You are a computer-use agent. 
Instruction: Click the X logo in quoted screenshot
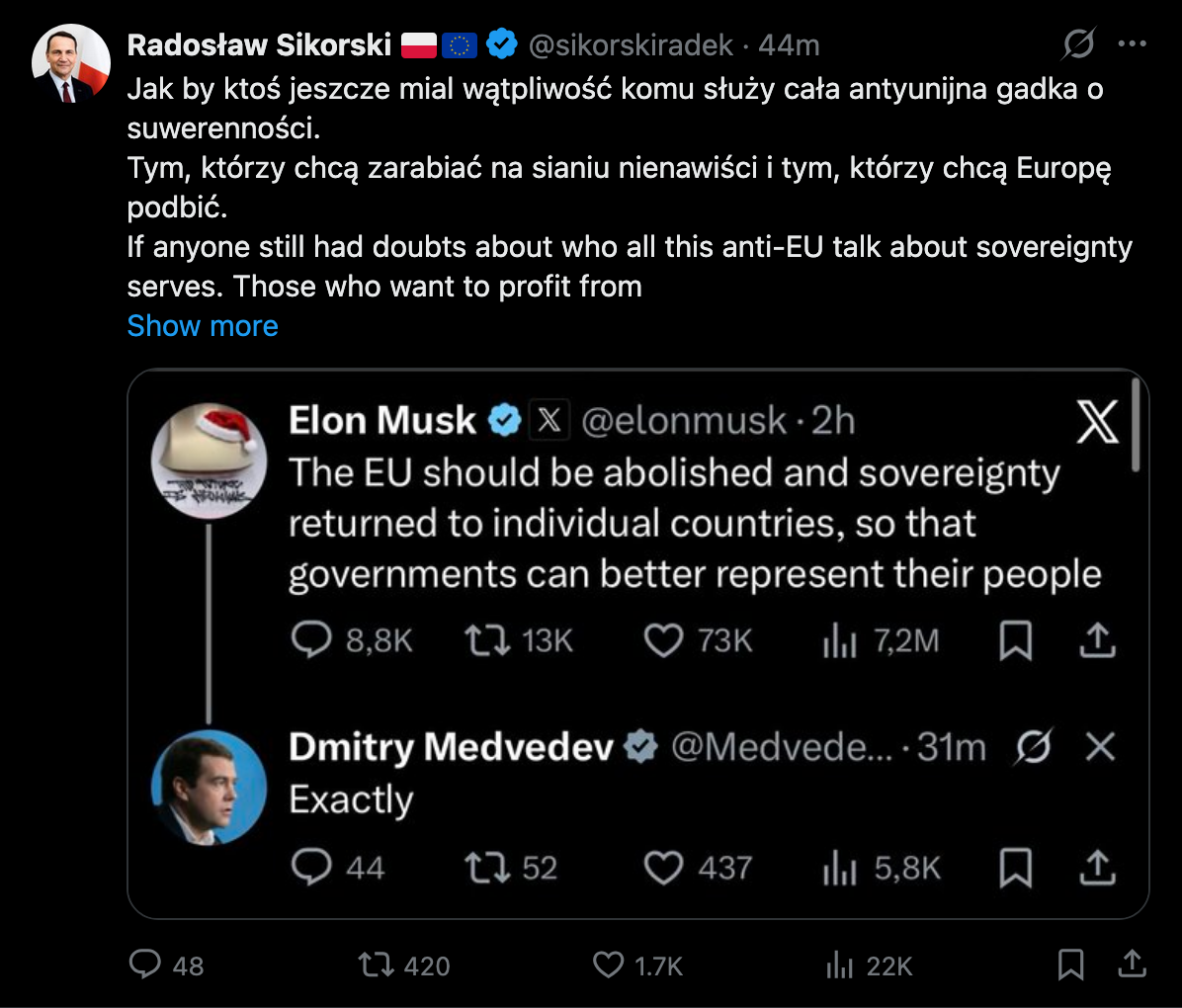1097,423
